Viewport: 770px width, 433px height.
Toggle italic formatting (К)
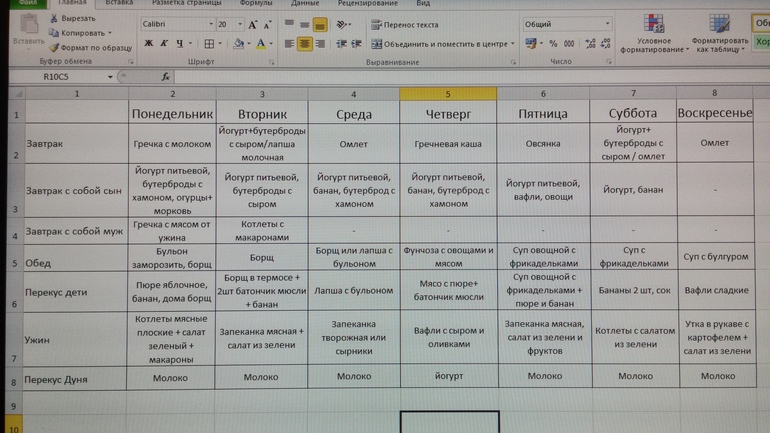pos(164,44)
